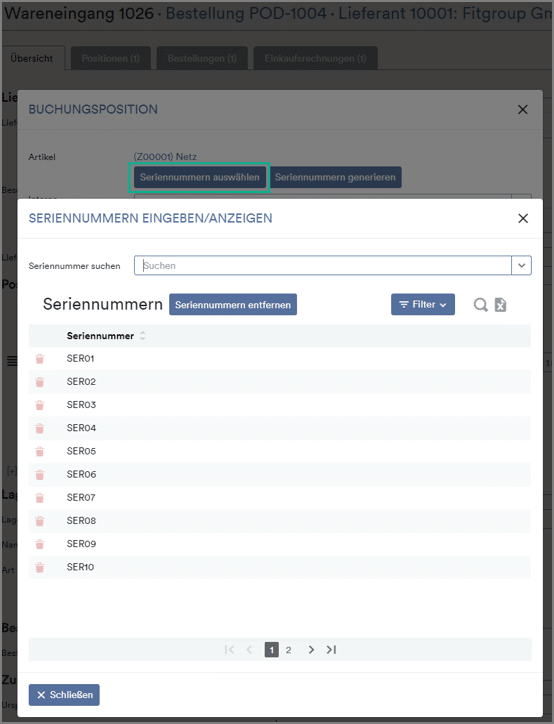
Task: Click trash icon next to SER04
Action: pyautogui.click(x=40, y=428)
